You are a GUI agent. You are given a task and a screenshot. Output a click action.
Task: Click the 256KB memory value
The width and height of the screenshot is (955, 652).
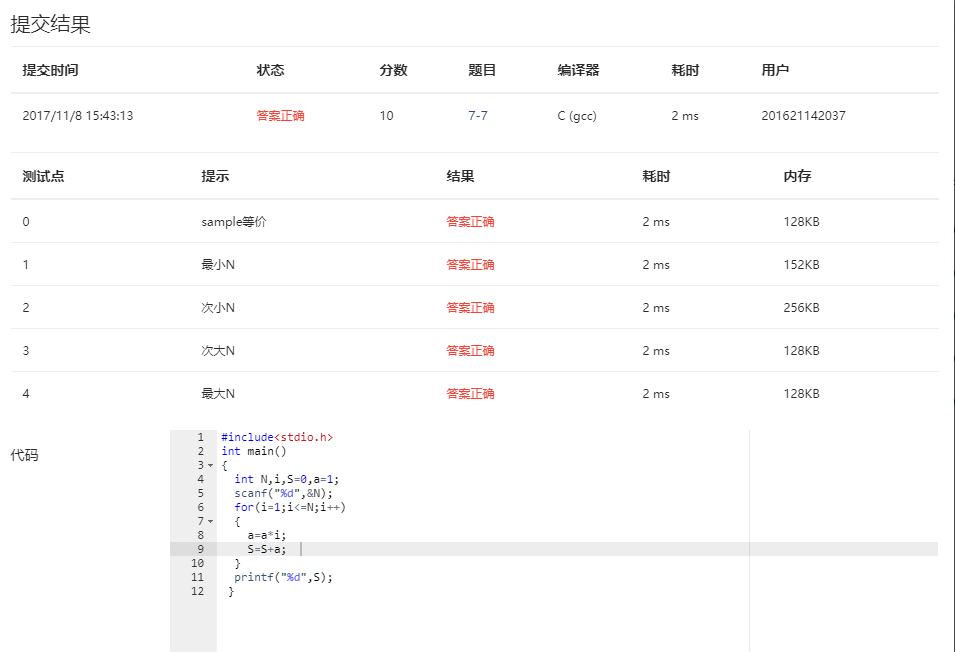tap(802, 307)
